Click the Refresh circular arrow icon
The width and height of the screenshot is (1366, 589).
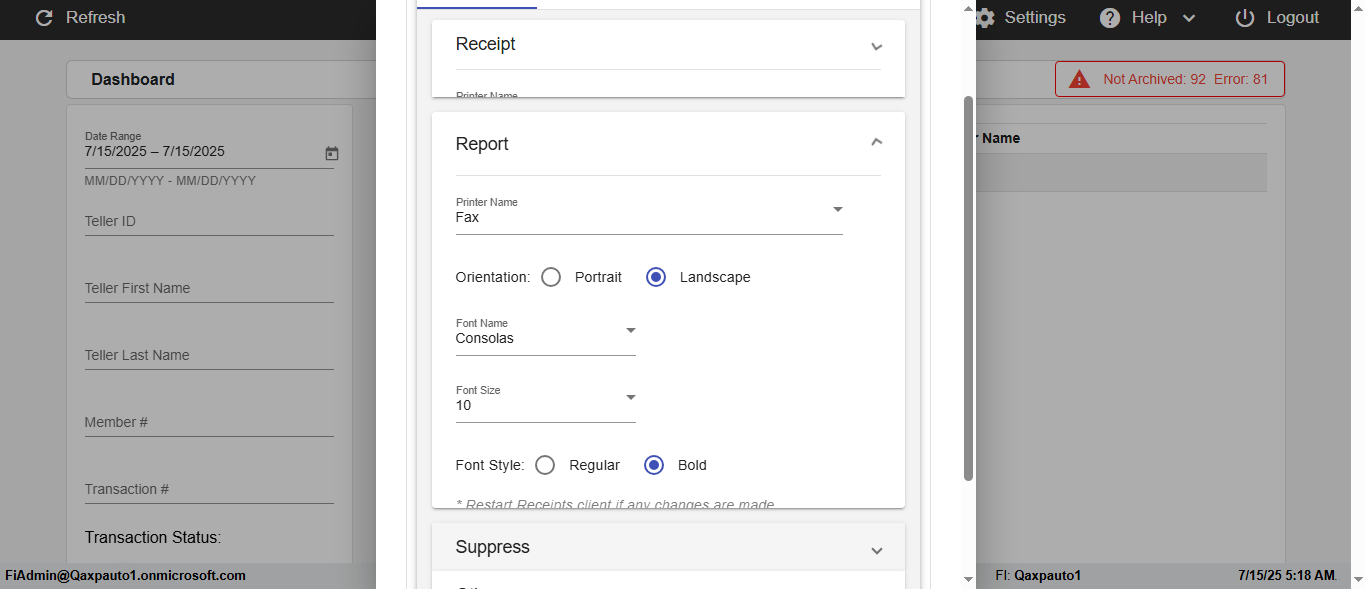click(x=44, y=18)
